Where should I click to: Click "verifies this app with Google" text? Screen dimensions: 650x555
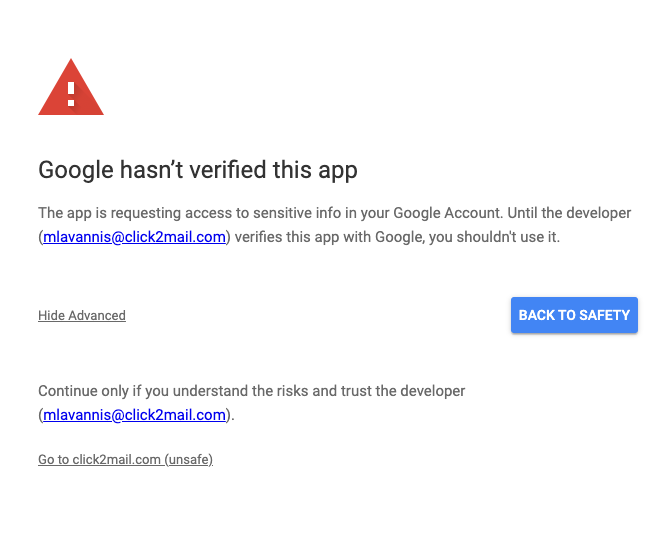click(327, 237)
